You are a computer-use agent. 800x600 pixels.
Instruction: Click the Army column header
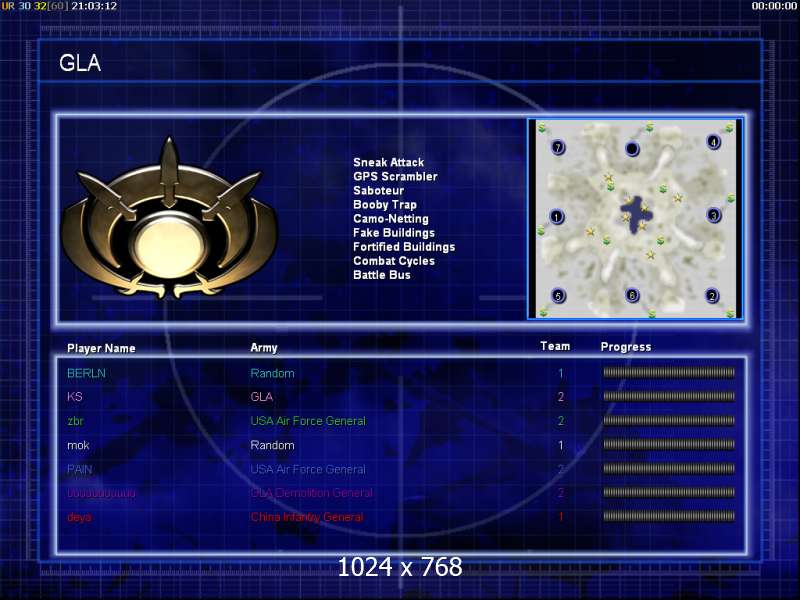click(x=264, y=348)
